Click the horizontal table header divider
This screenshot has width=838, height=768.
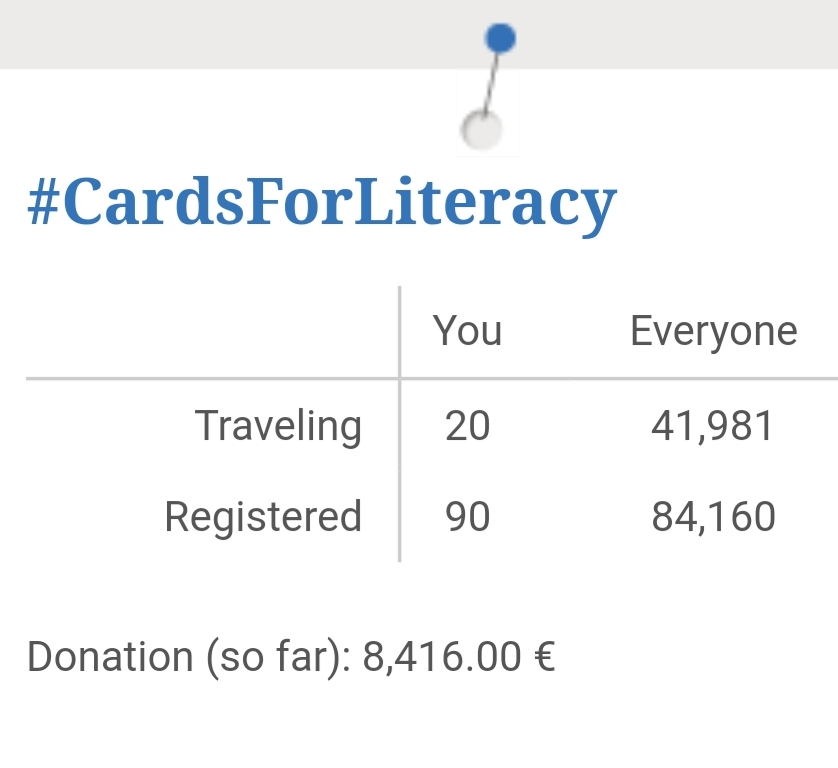pos(432,378)
